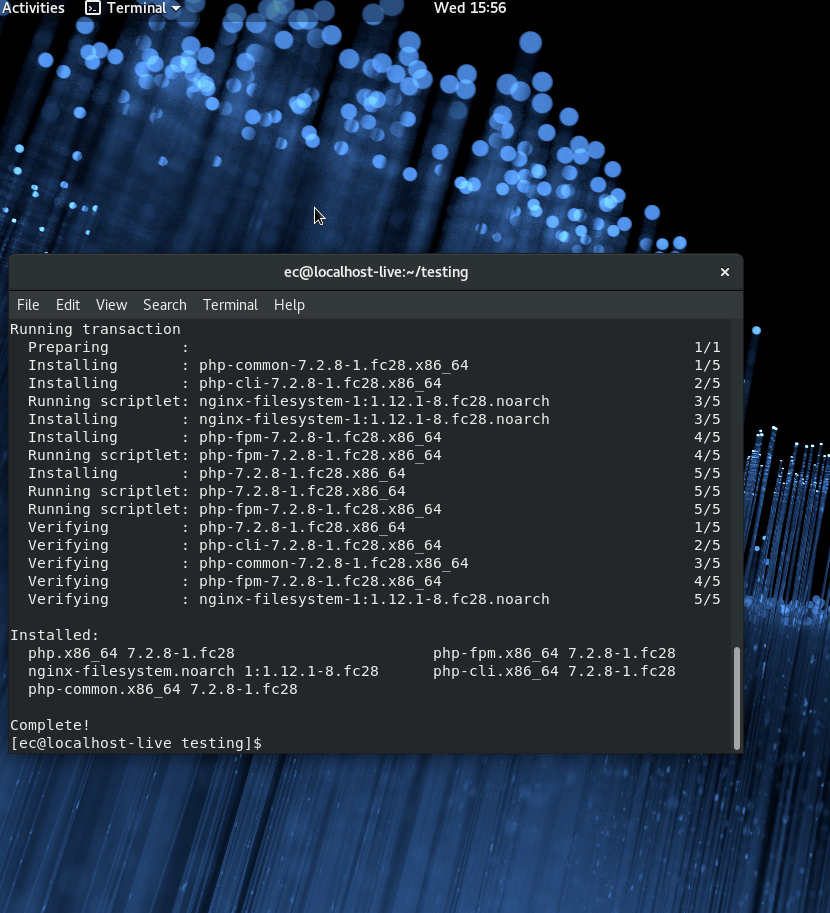Open the Terminal menu in menu bar
The image size is (830, 913).
[230, 305]
